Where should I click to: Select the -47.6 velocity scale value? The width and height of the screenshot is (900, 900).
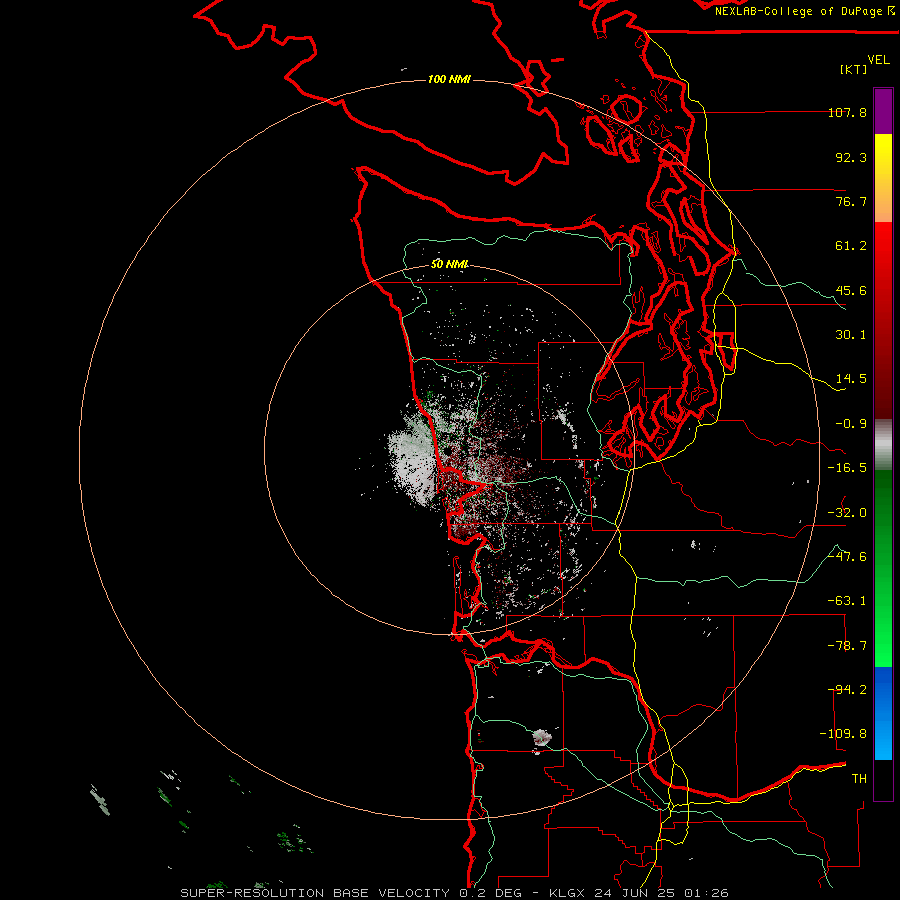(847, 557)
